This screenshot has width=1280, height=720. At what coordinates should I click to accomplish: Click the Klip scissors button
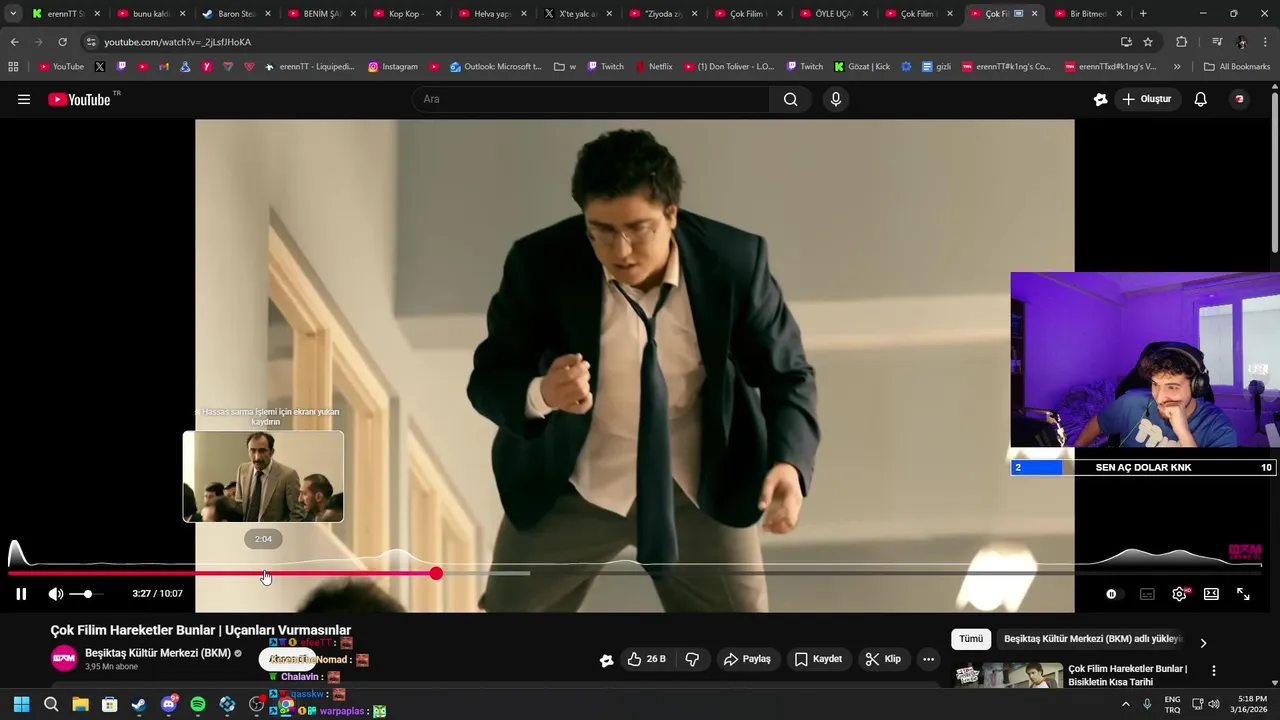[883, 659]
